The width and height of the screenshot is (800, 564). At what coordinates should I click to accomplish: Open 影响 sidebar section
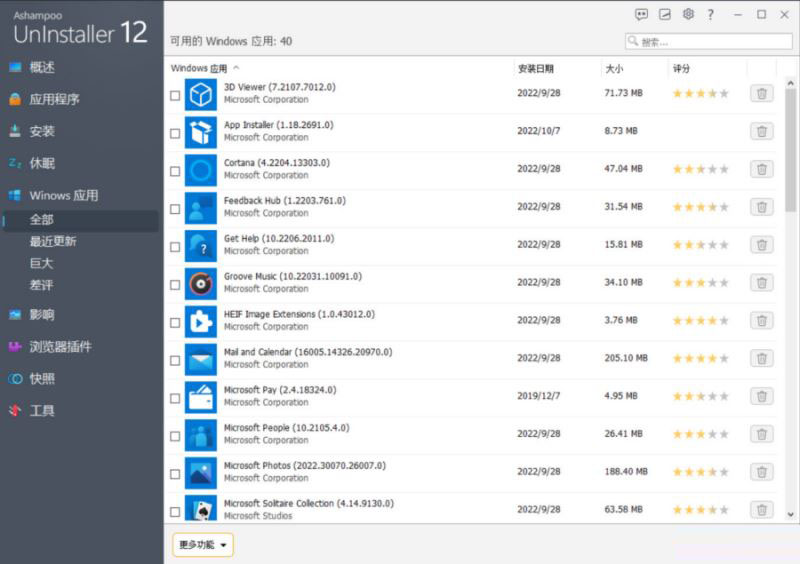[x=42, y=314]
